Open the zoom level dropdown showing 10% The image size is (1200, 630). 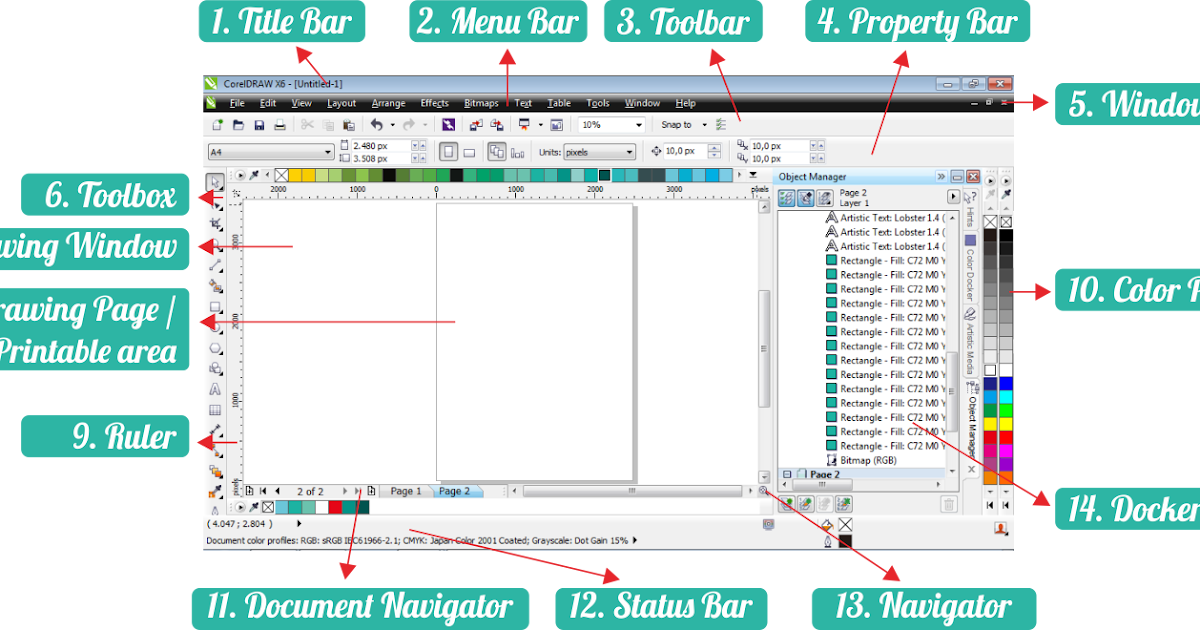pos(636,124)
